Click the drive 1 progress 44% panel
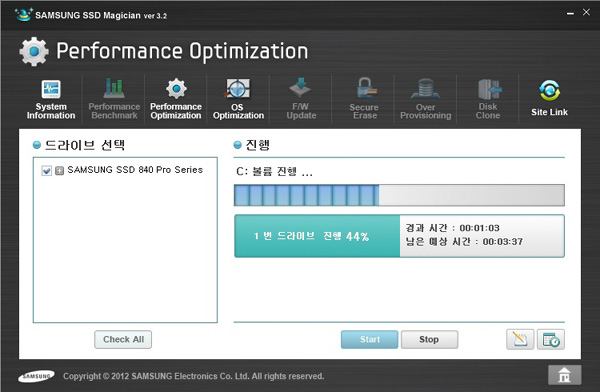This screenshot has width=600, height=392. 317,236
